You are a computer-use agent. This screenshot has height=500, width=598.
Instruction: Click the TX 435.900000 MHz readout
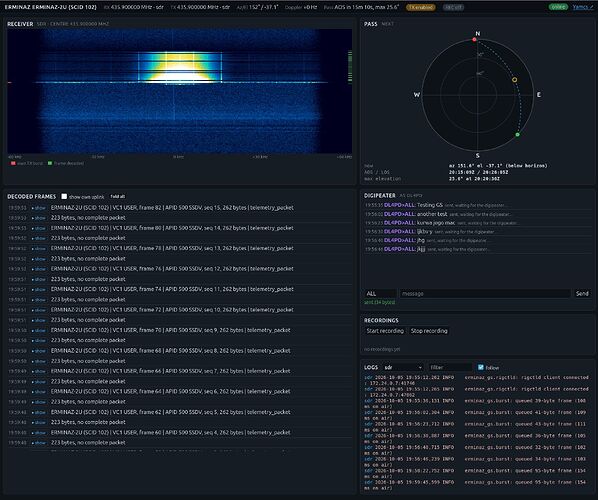pyautogui.click(x=200, y=7)
